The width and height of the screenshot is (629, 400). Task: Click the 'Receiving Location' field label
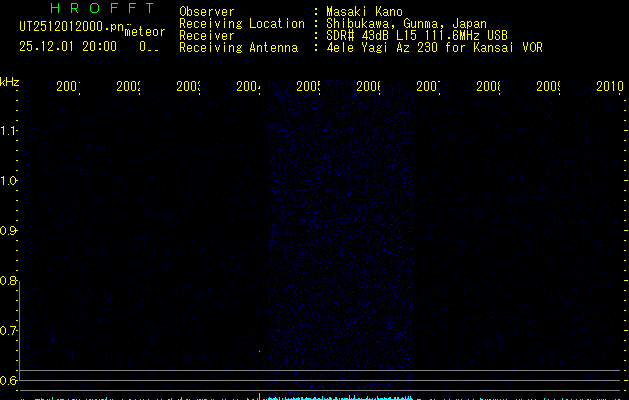(242, 24)
